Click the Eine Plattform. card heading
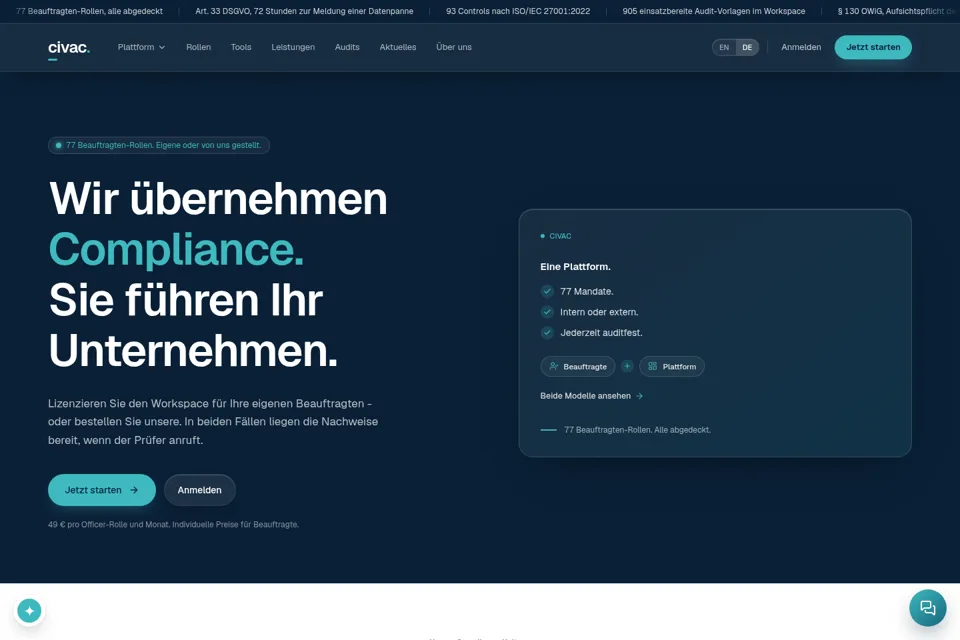Viewport: 960px width, 640px height. pyautogui.click(x=576, y=266)
